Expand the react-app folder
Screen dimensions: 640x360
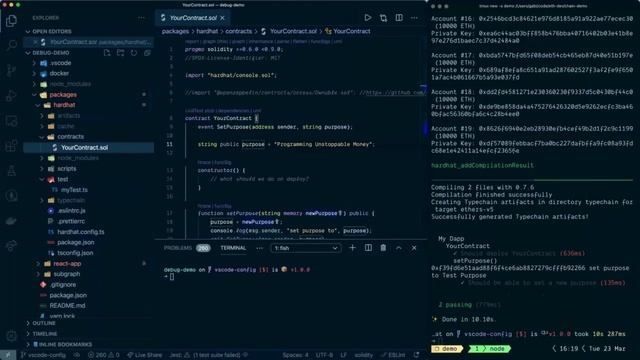pos(67,264)
